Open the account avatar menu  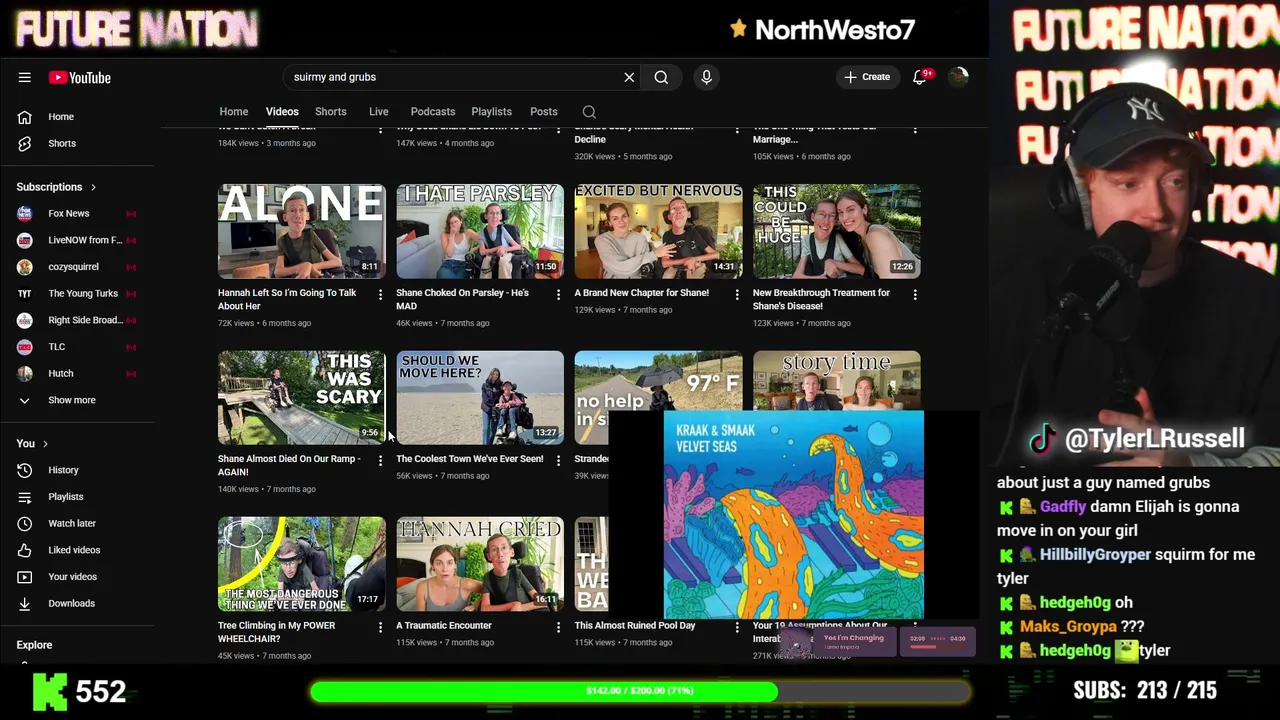[958, 77]
